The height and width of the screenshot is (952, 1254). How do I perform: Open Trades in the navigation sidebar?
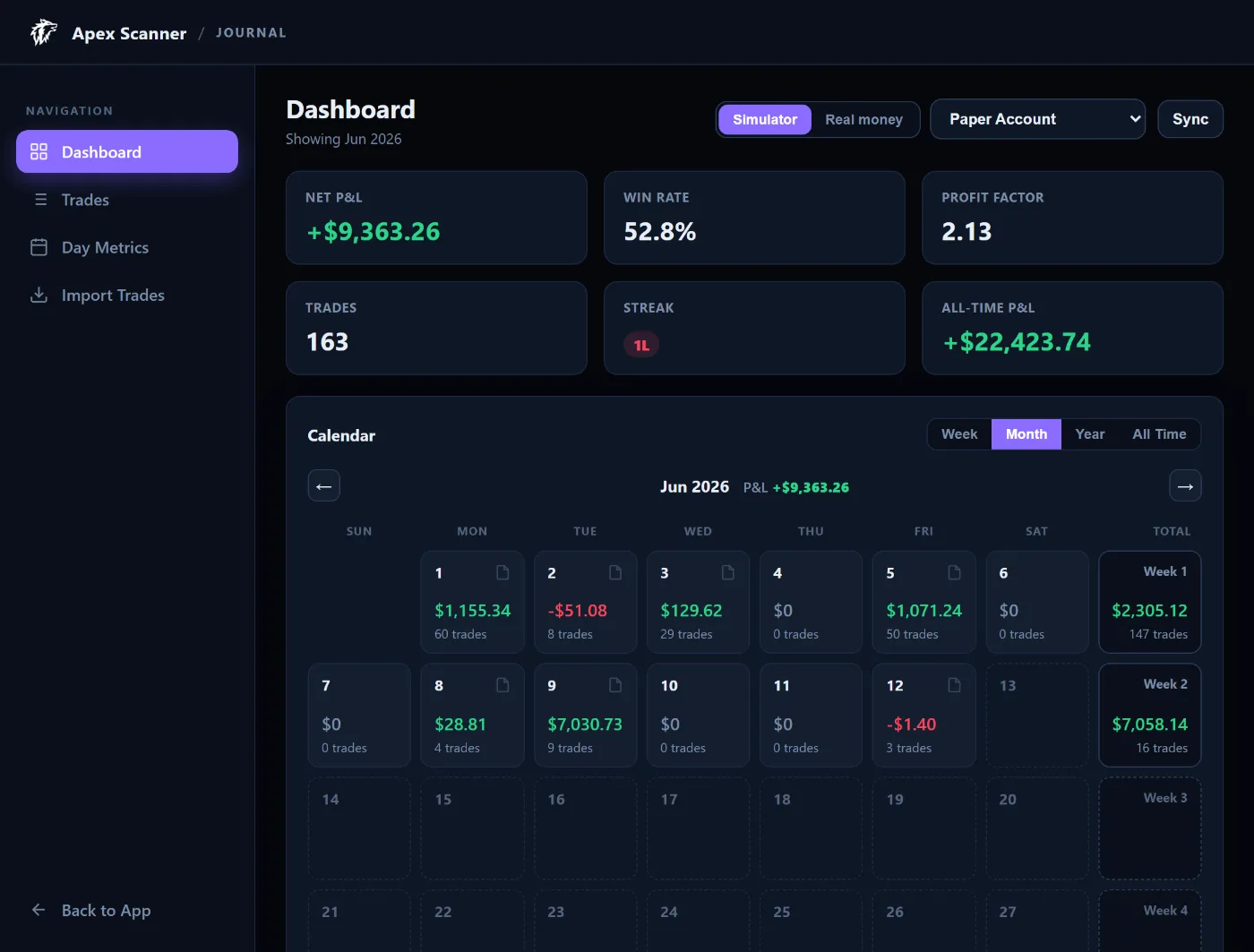pos(127,200)
